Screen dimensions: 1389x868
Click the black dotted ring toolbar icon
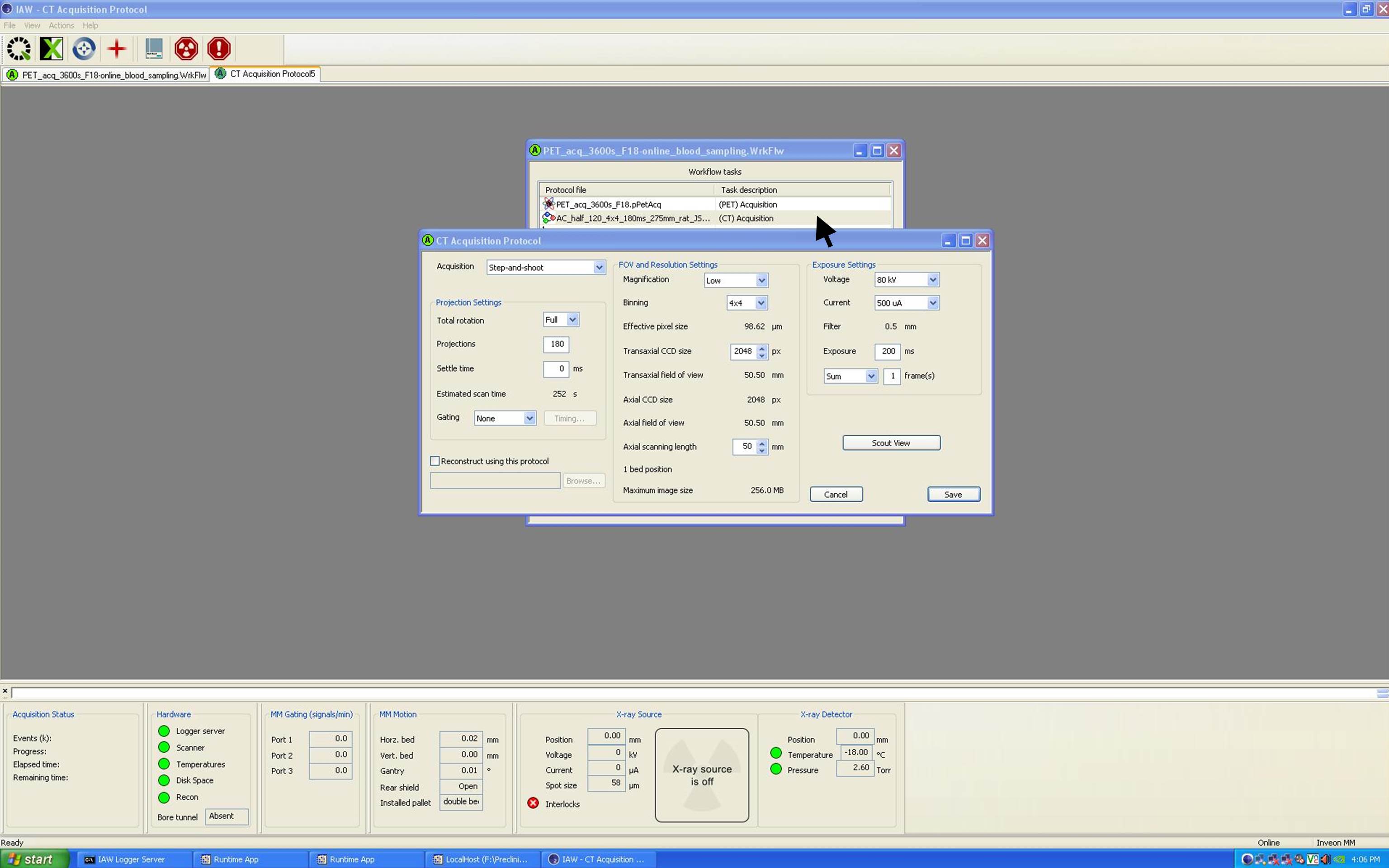tap(19, 49)
